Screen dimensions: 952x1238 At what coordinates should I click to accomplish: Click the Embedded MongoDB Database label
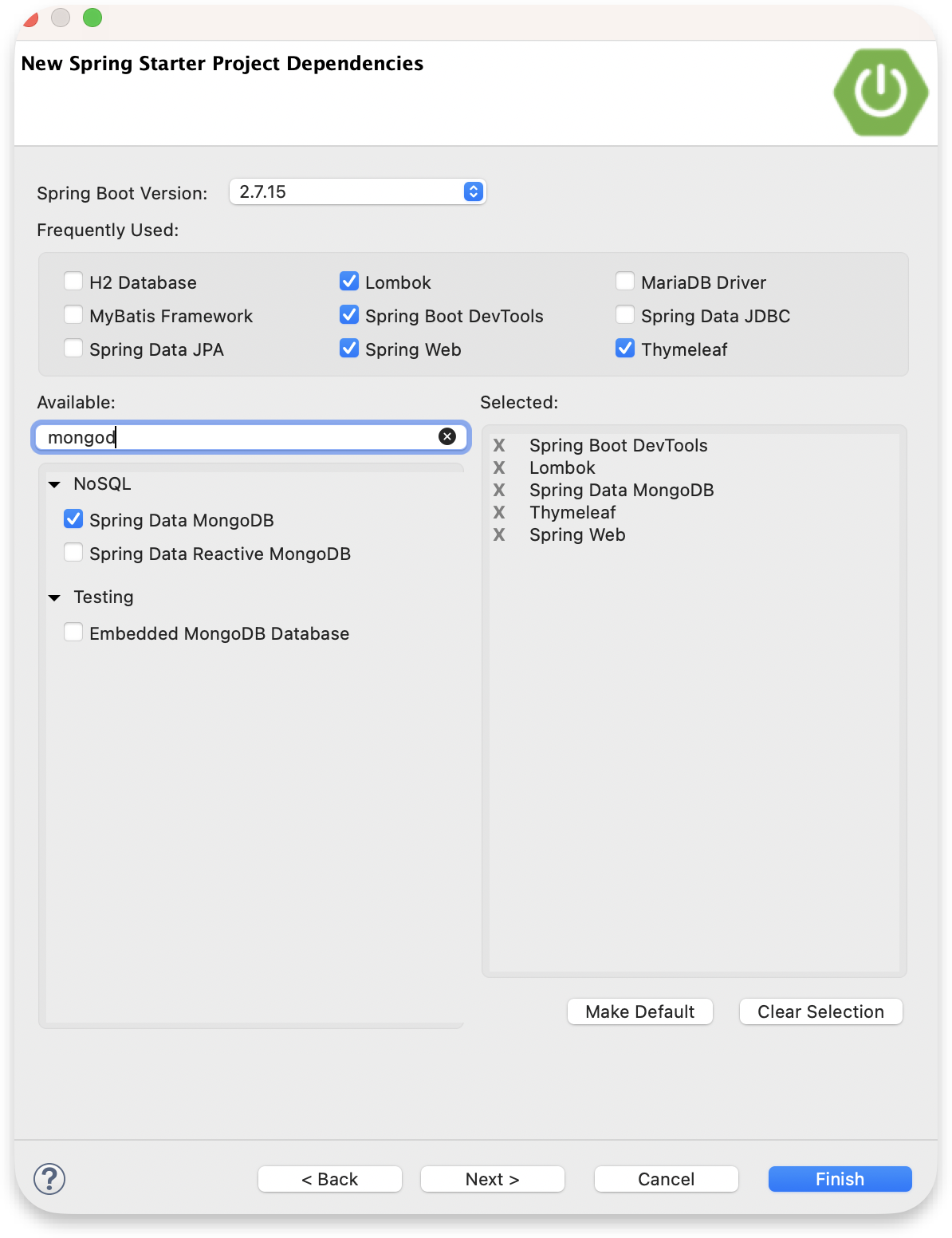(219, 633)
